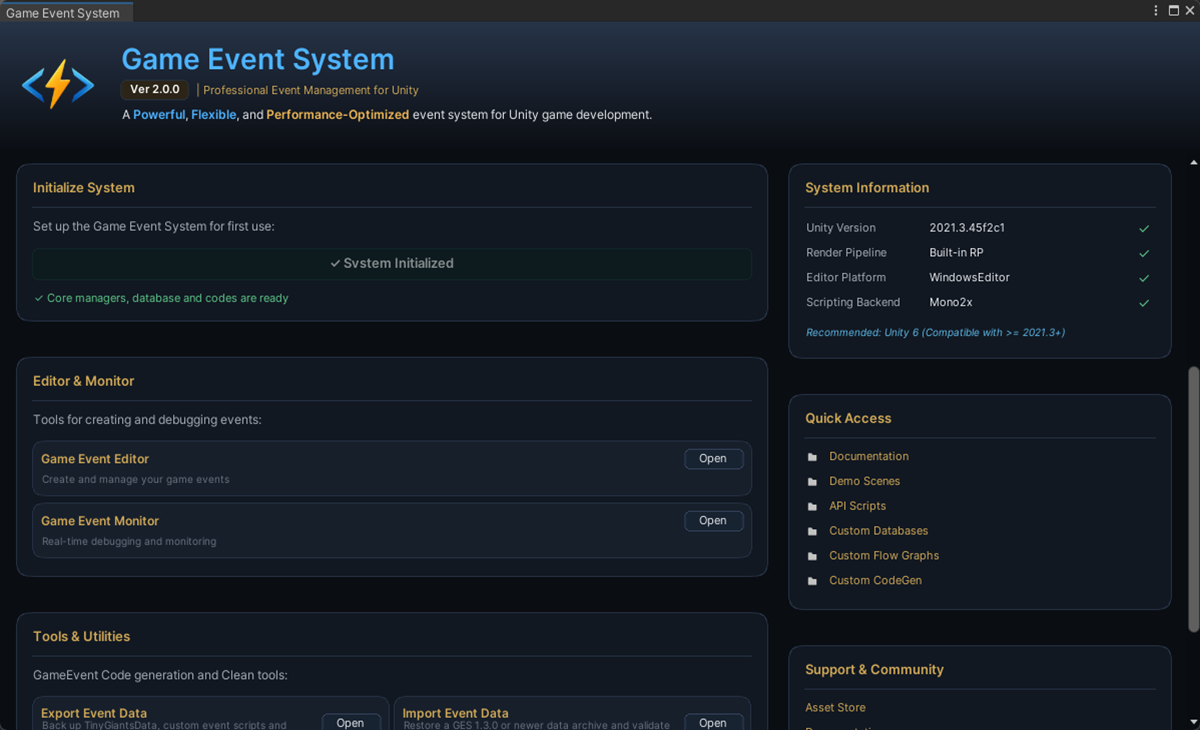Click the Real-time debugging and monitoring description
This screenshot has height=730, width=1200.
point(129,541)
